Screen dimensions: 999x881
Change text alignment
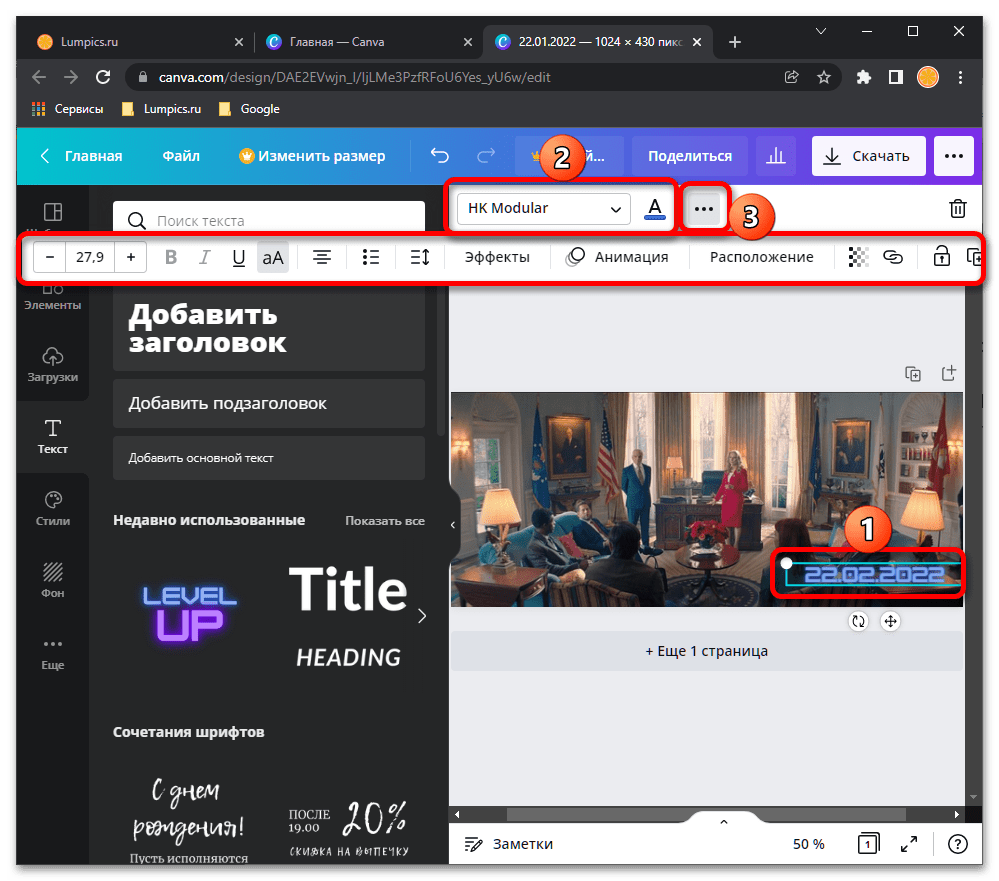[322, 257]
